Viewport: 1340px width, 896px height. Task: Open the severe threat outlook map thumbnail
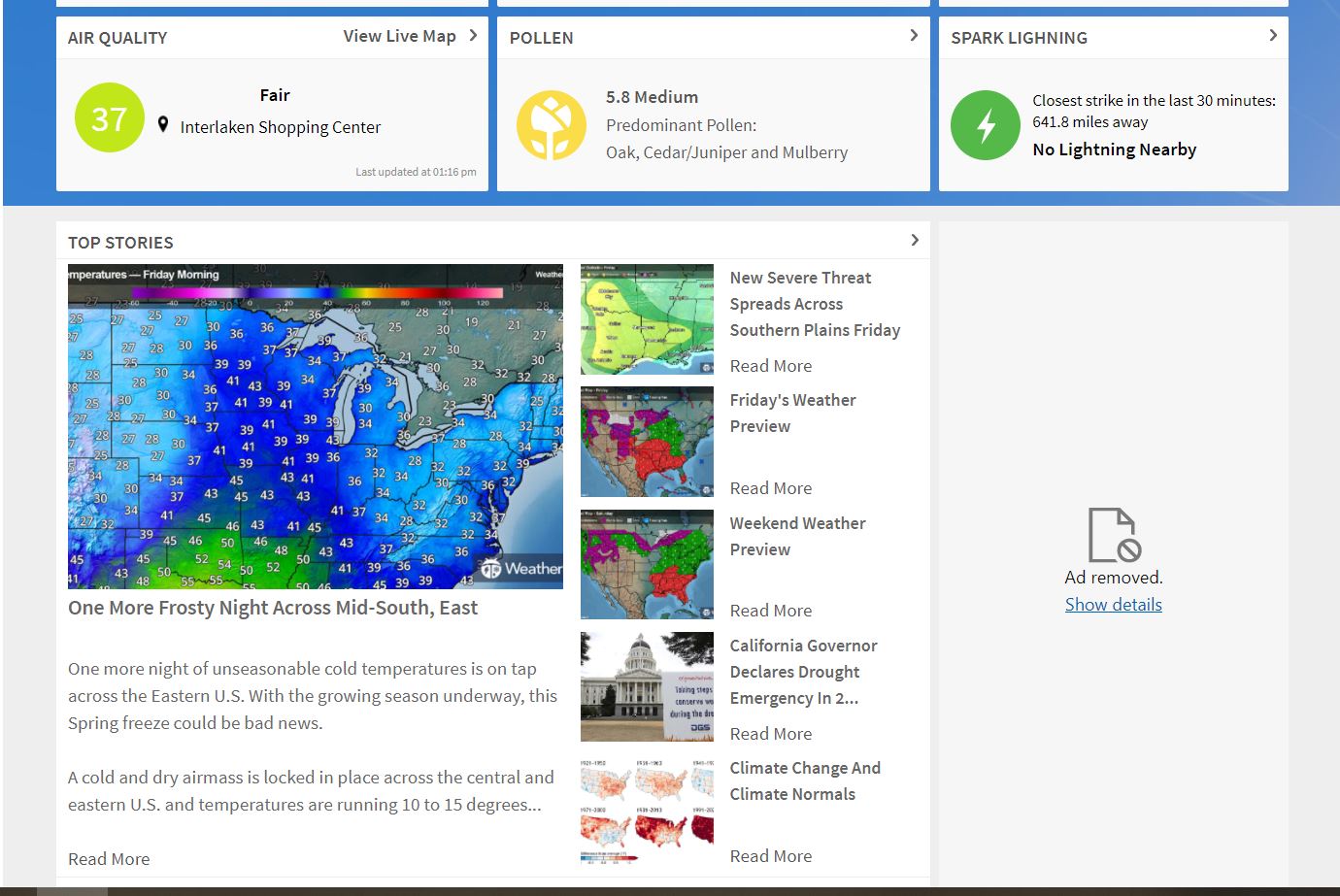(647, 319)
